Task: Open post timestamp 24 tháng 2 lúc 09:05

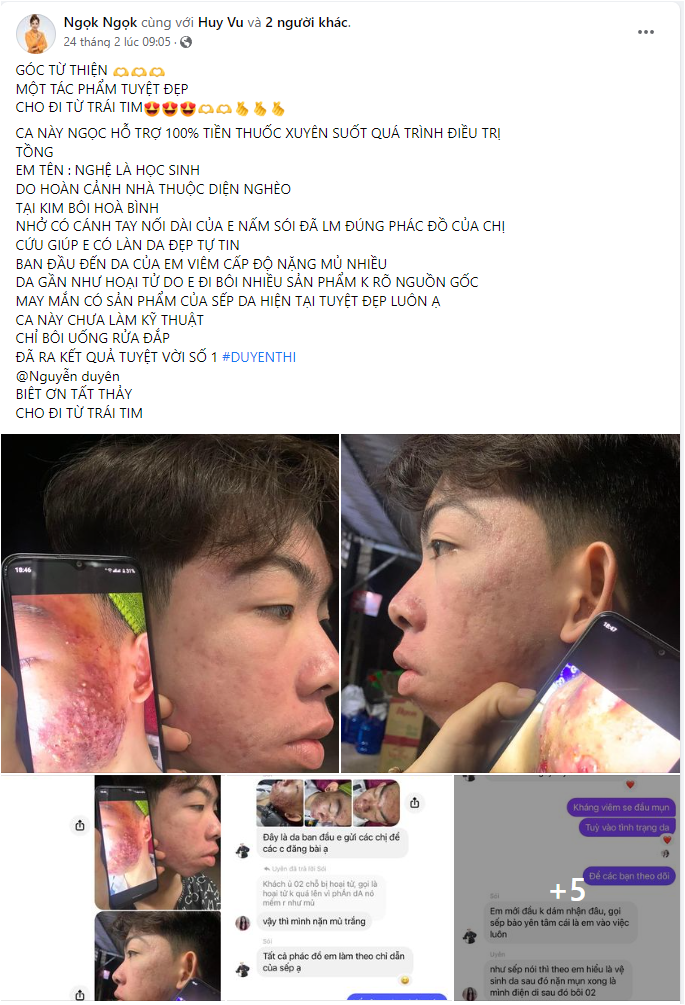Action: 117,42
